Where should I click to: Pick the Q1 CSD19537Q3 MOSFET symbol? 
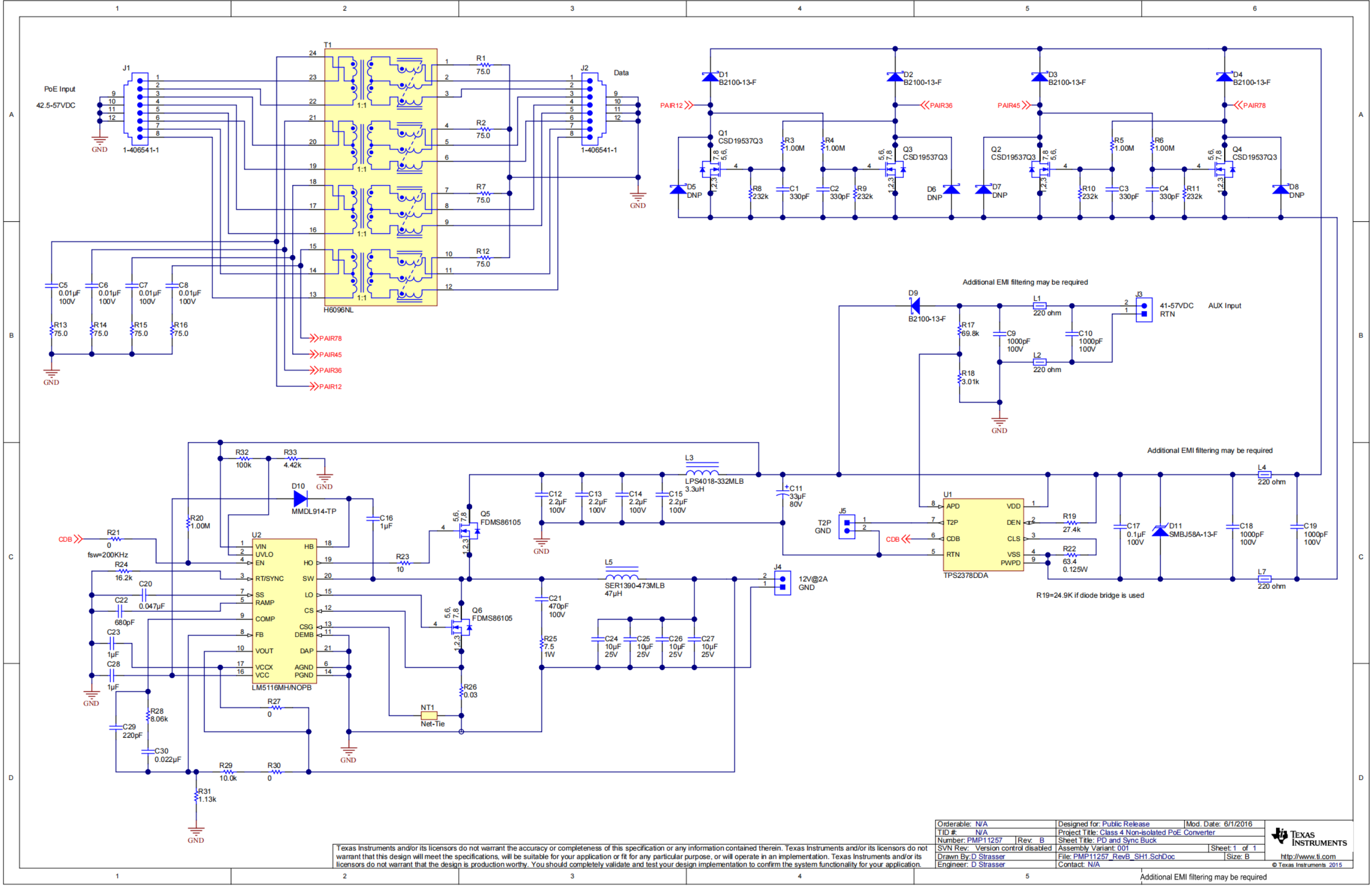711,170
